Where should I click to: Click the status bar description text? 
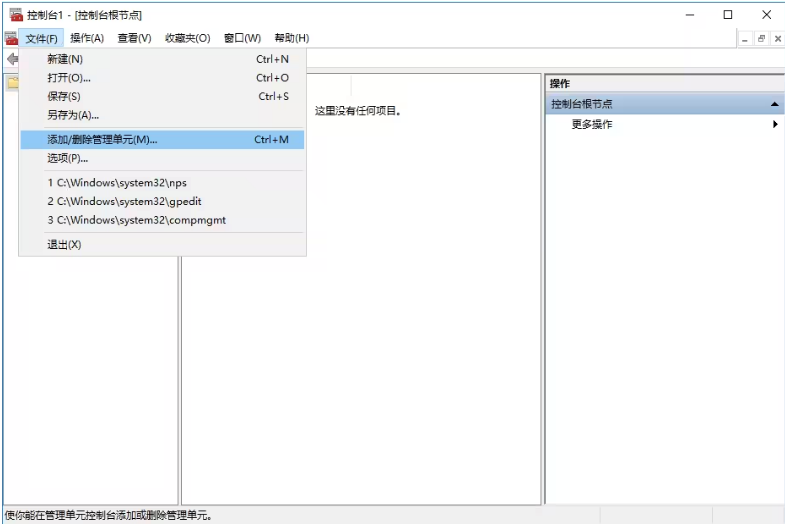(x=108, y=515)
